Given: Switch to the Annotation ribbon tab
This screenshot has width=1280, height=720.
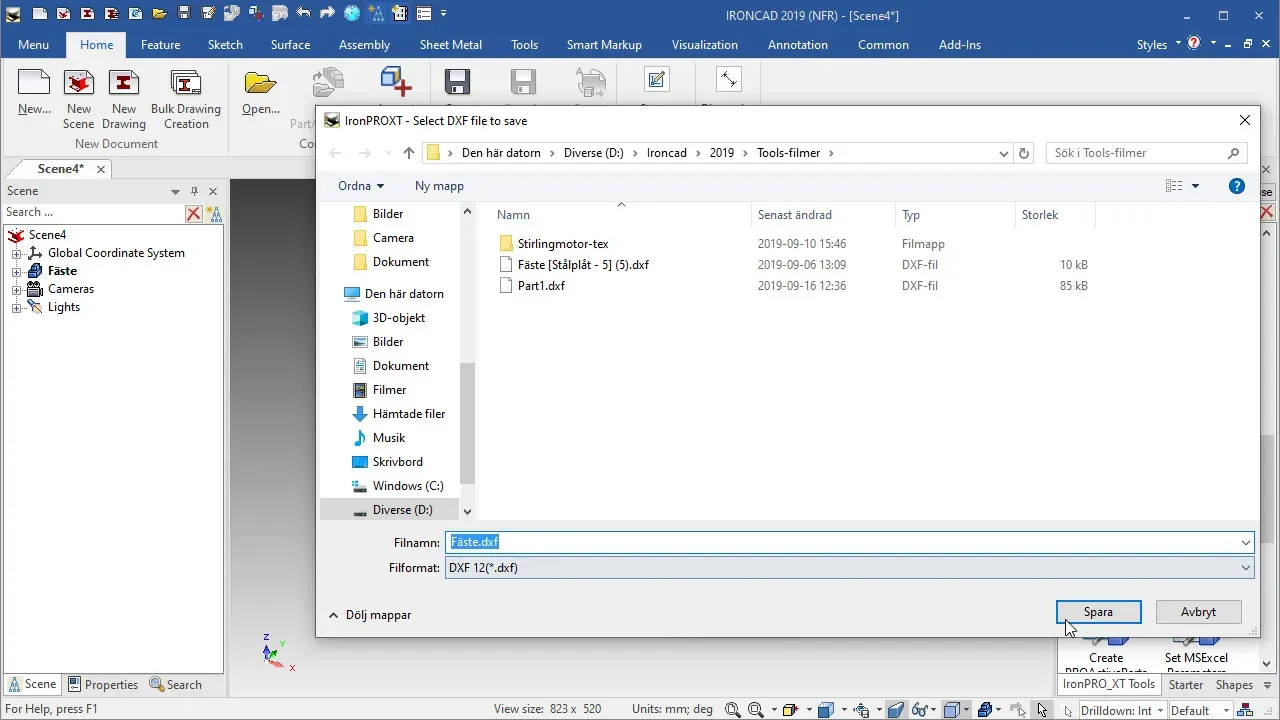Looking at the screenshot, I should (797, 45).
